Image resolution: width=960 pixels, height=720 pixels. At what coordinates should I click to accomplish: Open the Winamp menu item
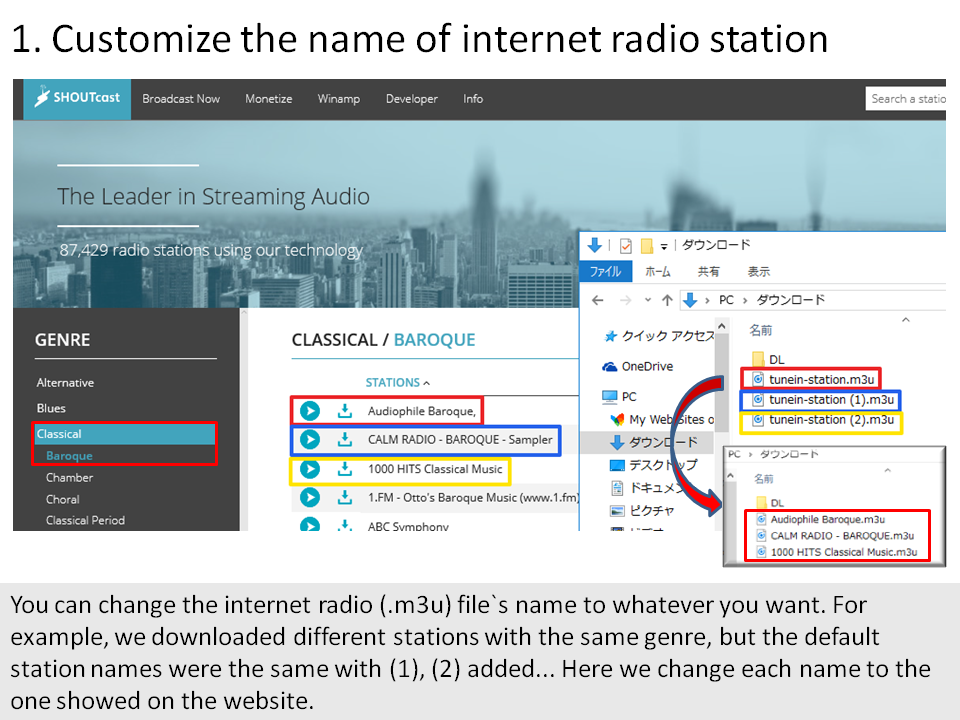[x=339, y=99]
